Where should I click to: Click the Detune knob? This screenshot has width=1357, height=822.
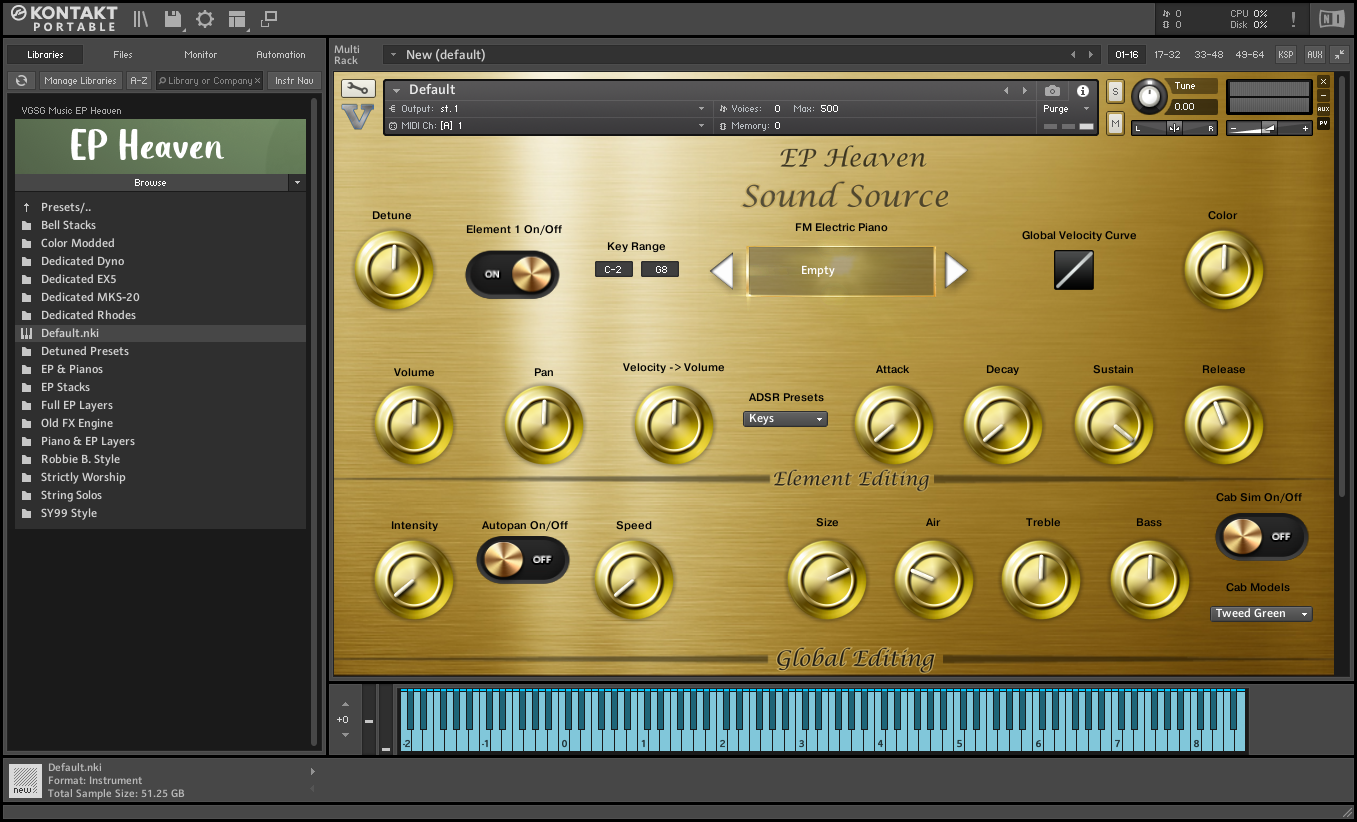click(x=394, y=270)
